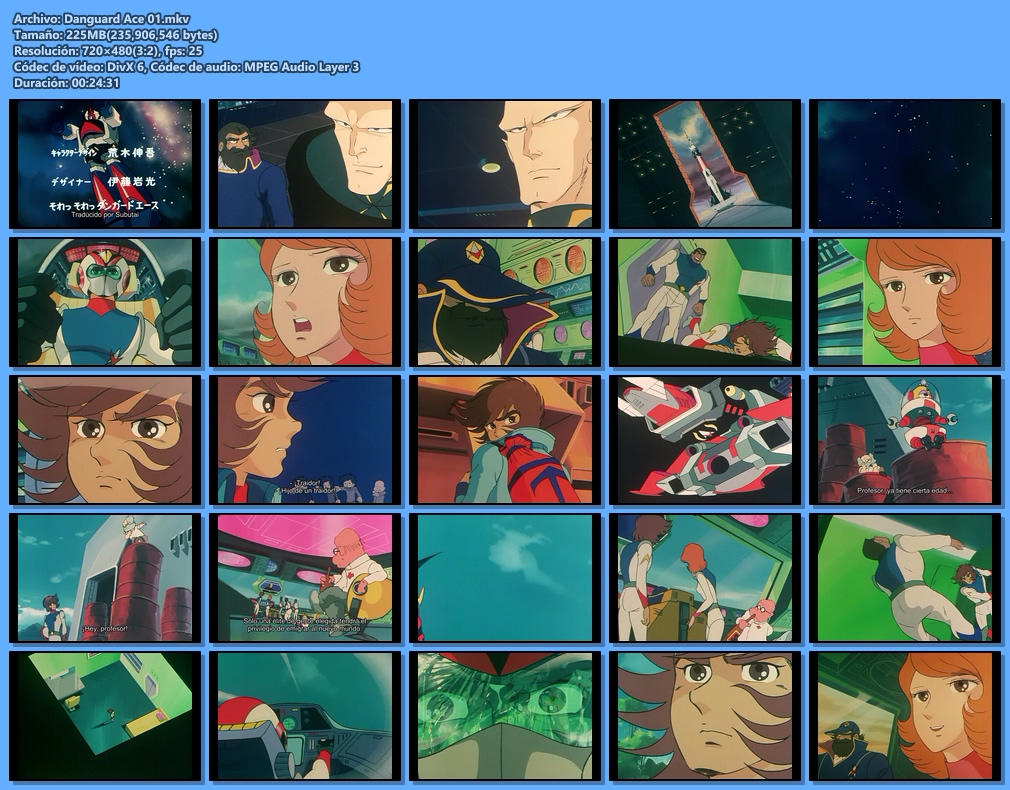Screen dimensions: 1010x790
Task: Select the 'Resolución: 720×480' line
Action: [x=108, y=51]
